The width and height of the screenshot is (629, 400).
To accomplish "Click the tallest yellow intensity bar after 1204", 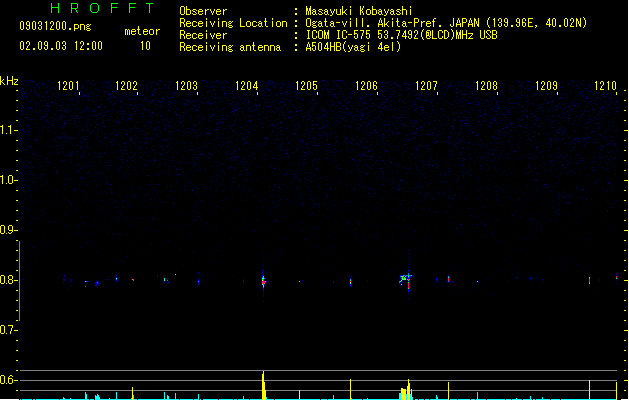I will pyautogui.click(x=264, y=385).
